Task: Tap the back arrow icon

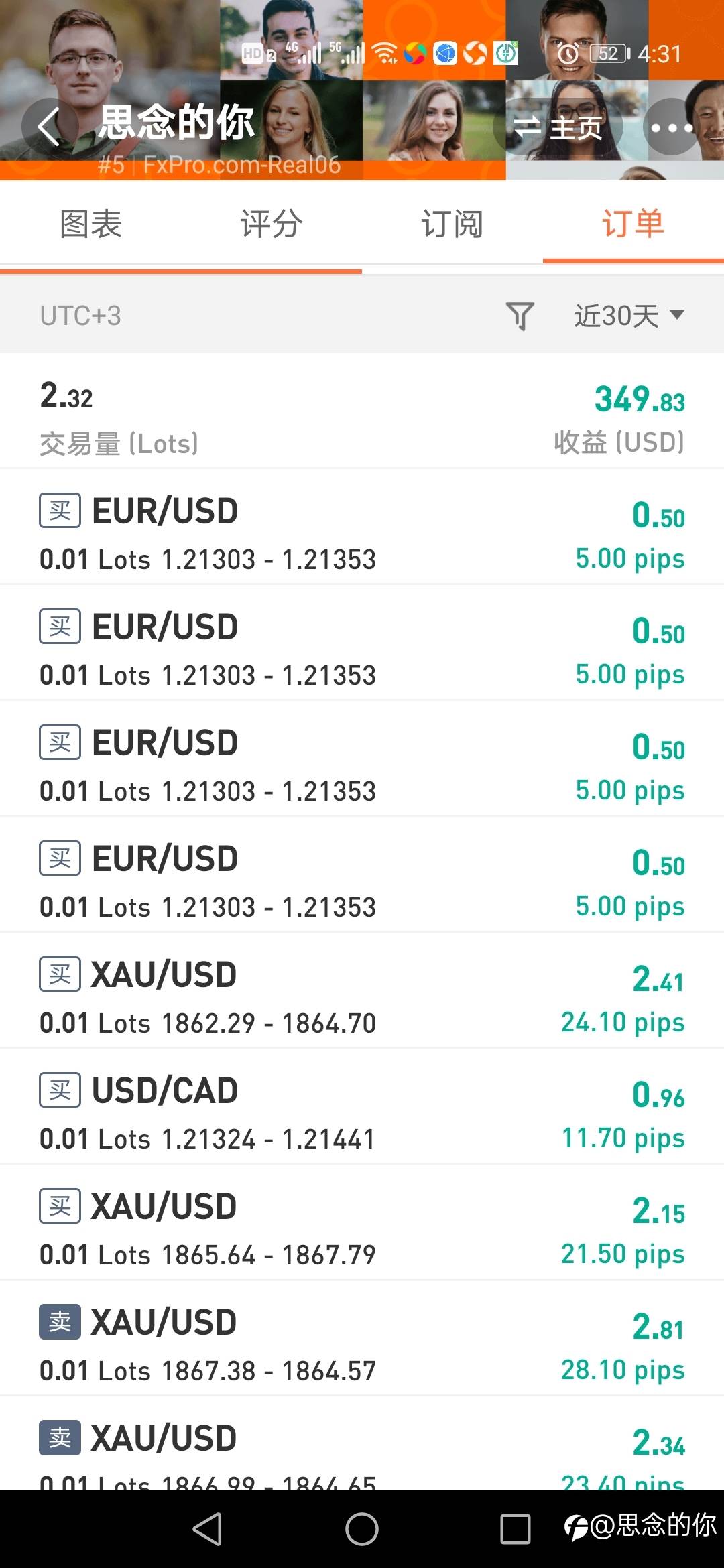Action: pyautogui.click(x=49, y=126)
